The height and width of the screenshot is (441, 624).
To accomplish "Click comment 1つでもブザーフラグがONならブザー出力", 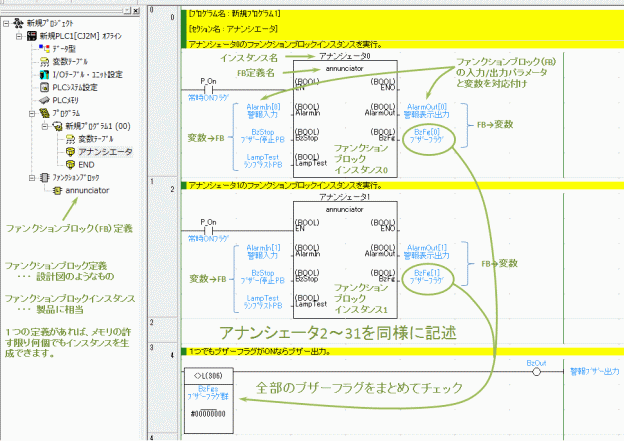I will (259, 351).
